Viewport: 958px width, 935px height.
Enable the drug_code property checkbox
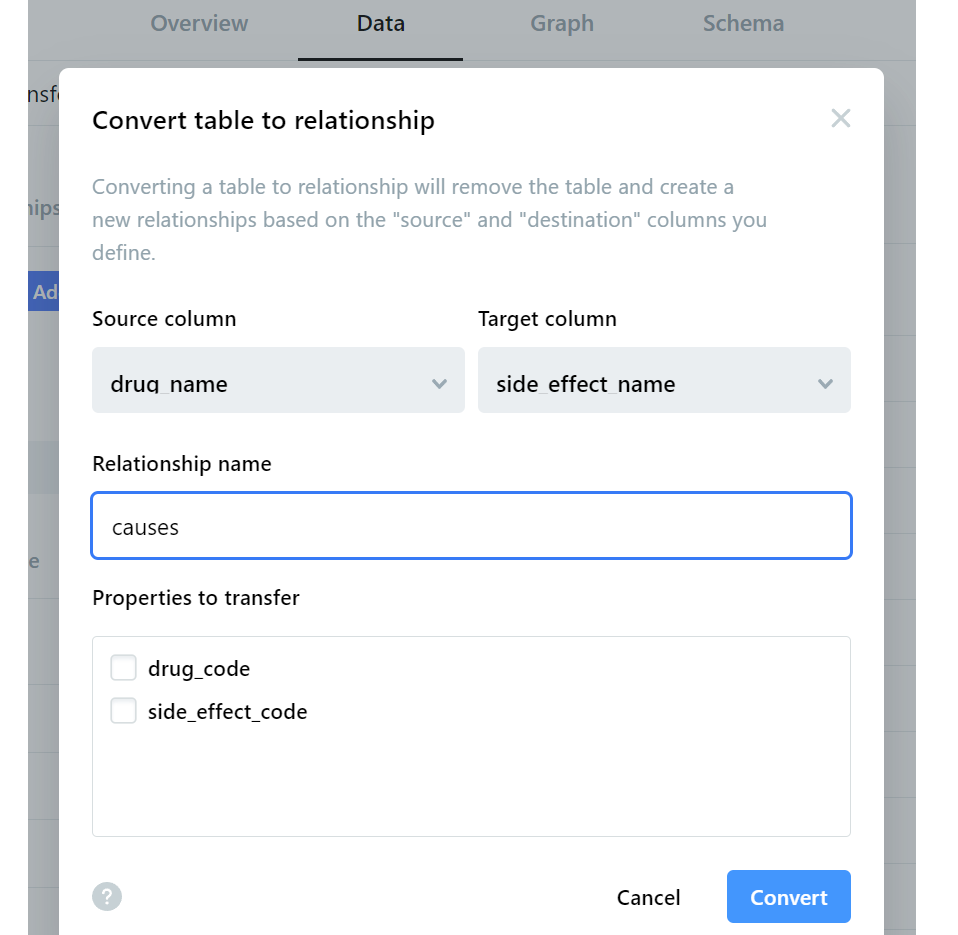(124, 668)
